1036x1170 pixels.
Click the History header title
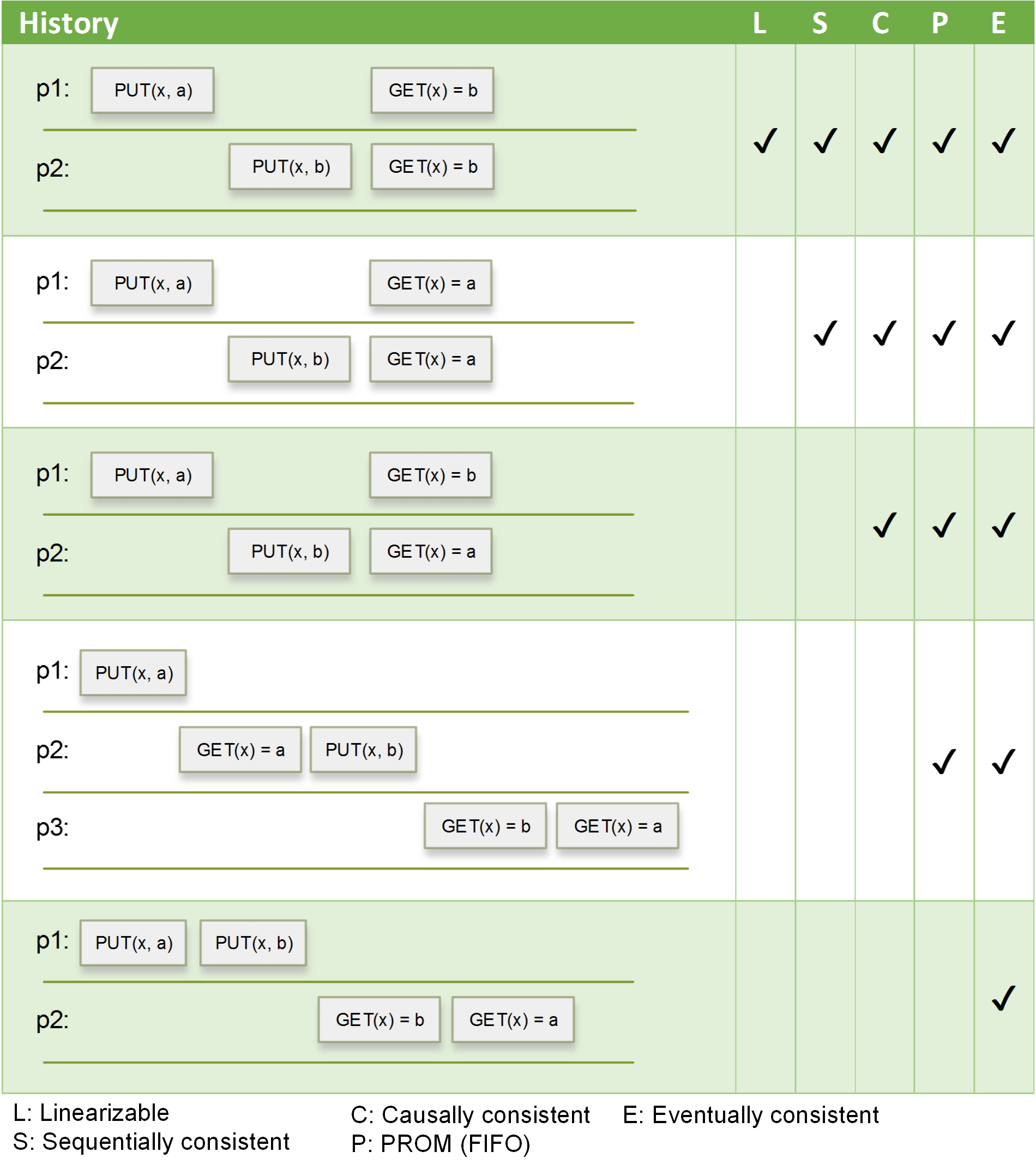pos(69,23)
